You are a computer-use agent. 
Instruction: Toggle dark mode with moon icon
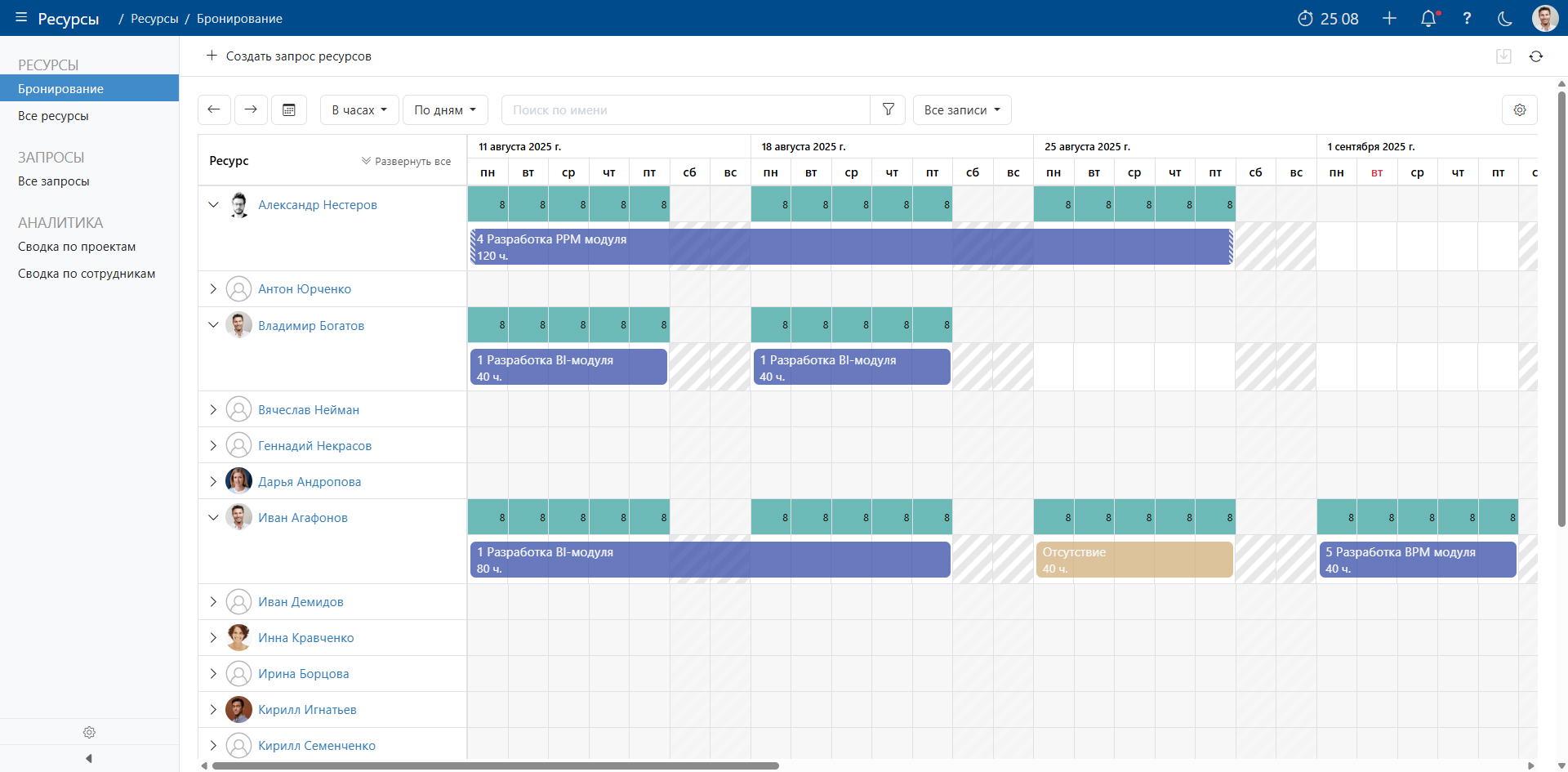tap(1504, 19)
